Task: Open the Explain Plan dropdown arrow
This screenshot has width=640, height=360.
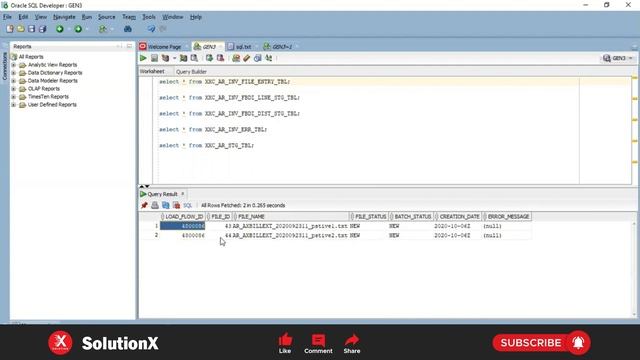Action: click(174, 58)
